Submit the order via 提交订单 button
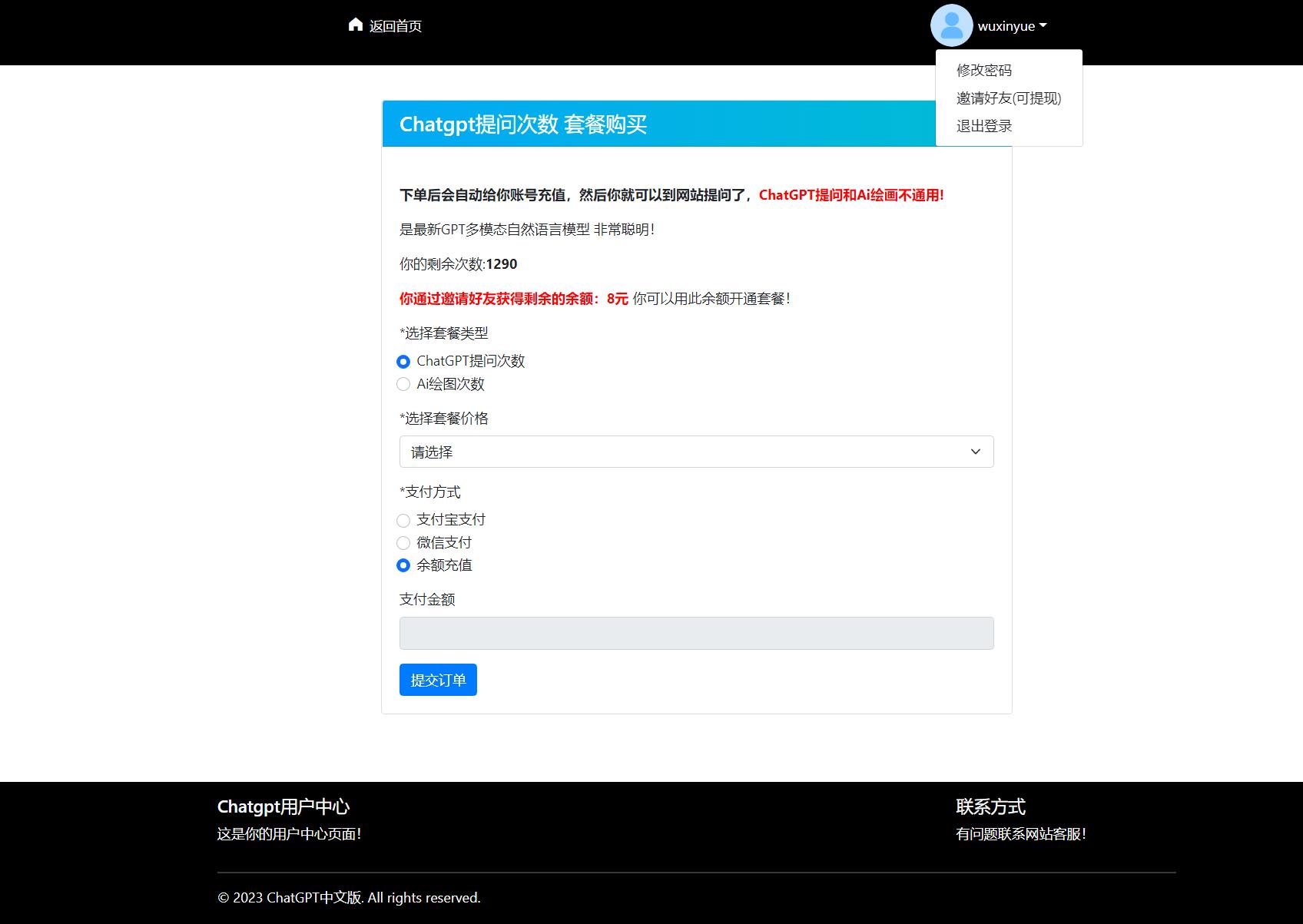This screenshot has height=924, width=1303. tap(437, 679)
